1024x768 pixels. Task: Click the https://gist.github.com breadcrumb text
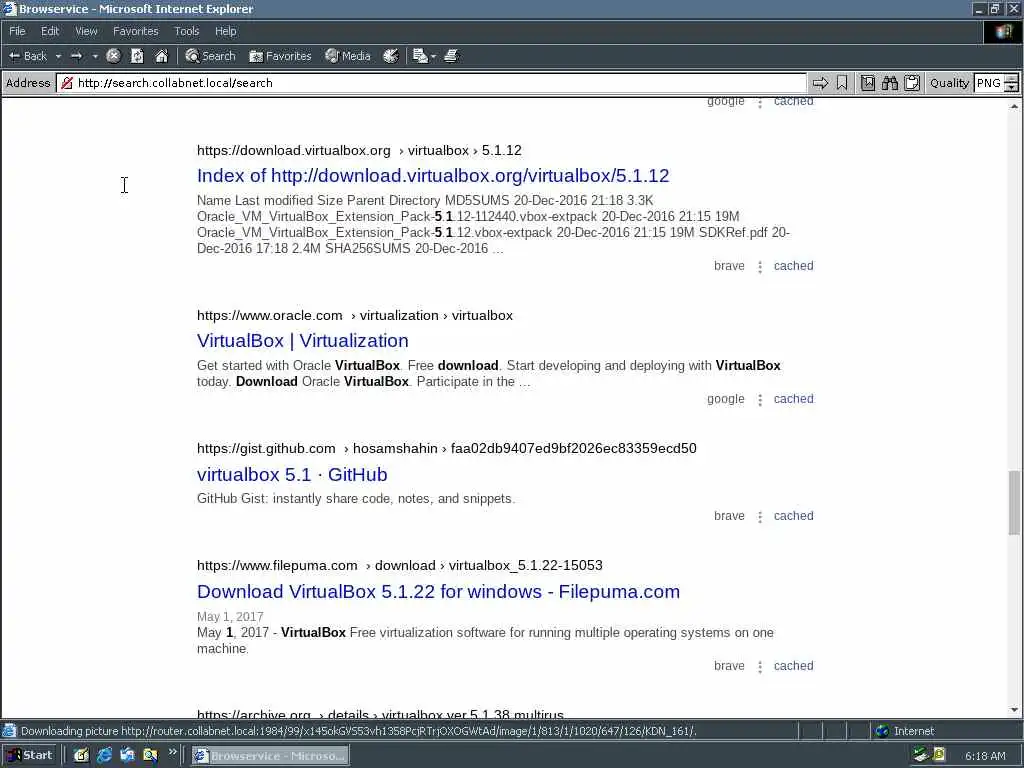pos(266,449)
